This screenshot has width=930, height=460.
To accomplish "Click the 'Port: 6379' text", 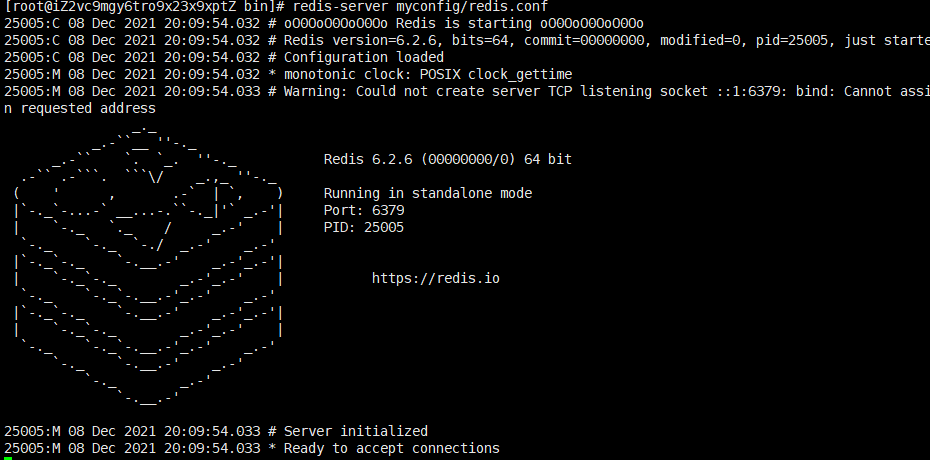I will (x=364, y=210).
